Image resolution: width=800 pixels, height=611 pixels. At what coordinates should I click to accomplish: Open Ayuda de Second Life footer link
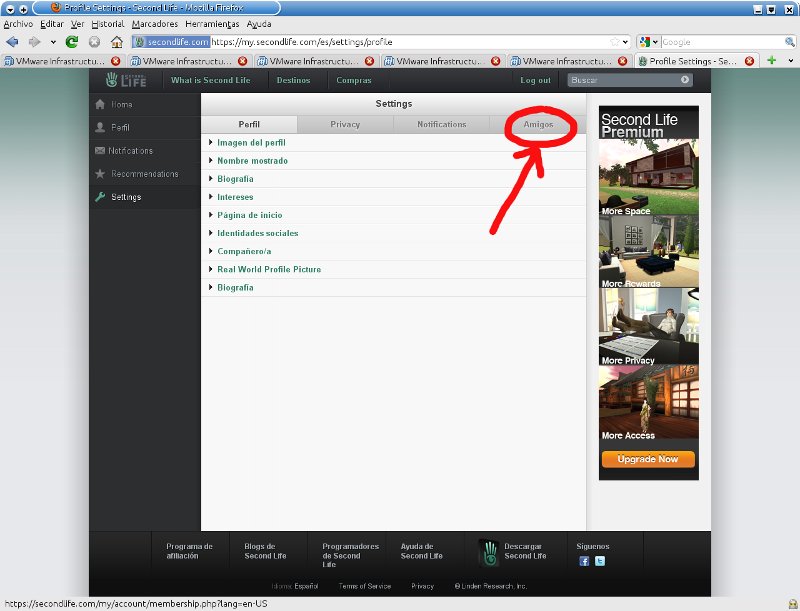click(421, 551)
